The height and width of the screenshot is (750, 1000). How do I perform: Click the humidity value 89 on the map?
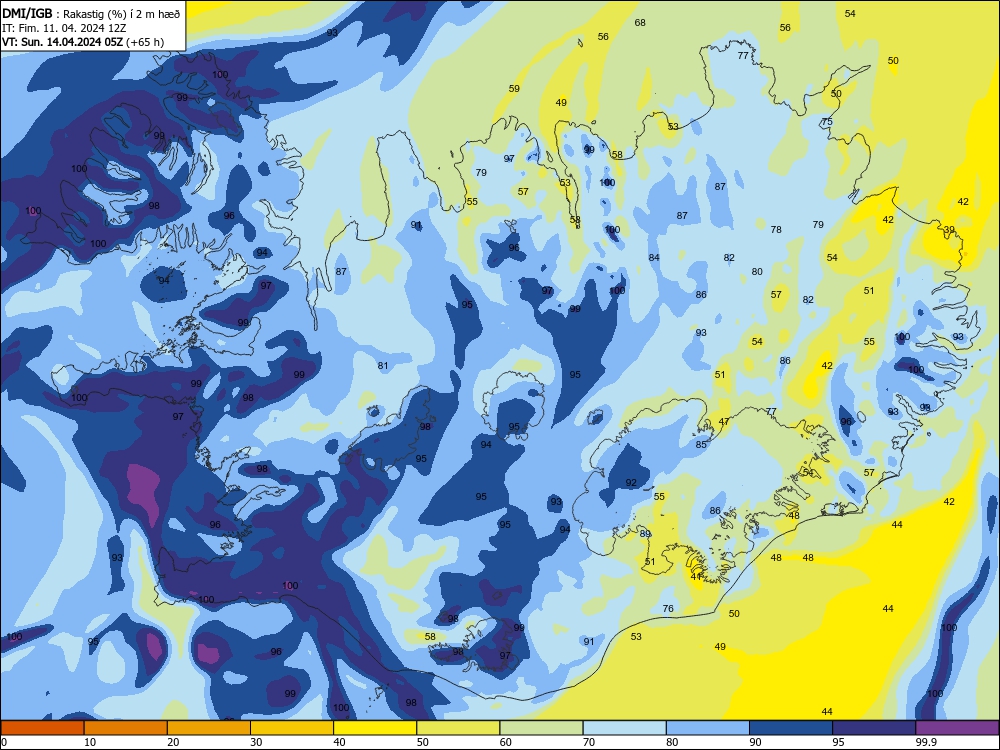[645, 534]
